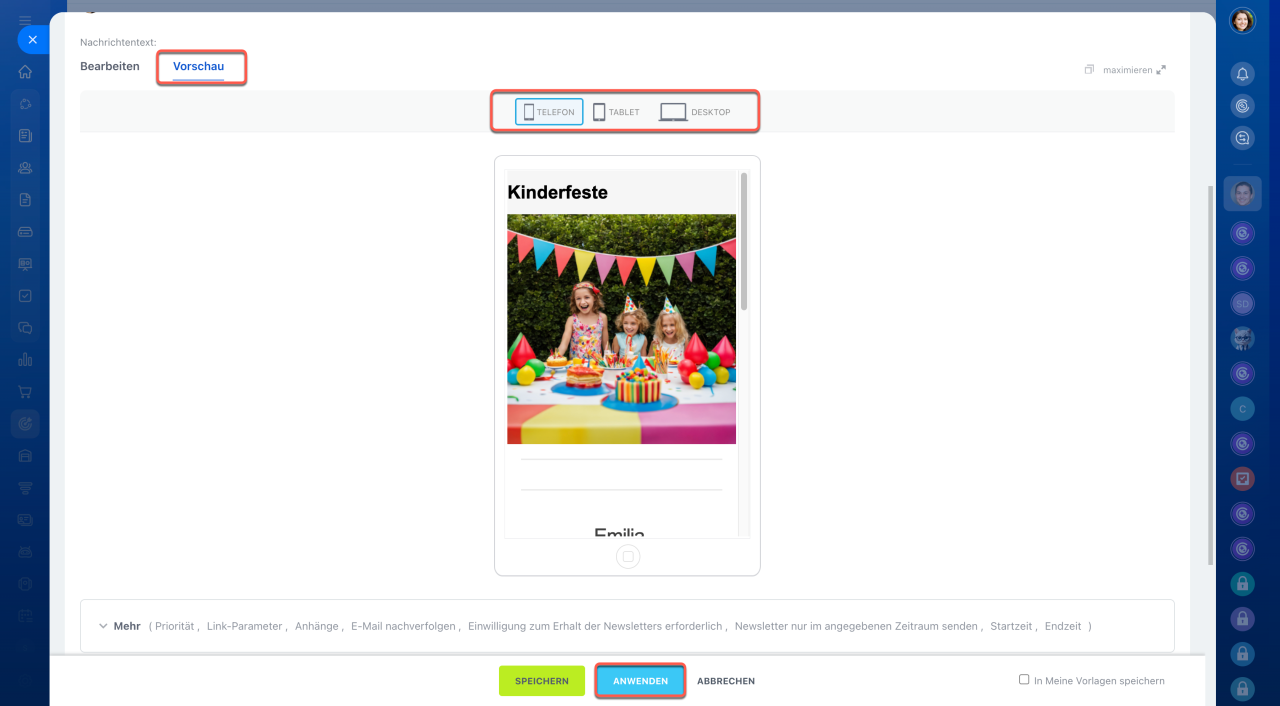
Task: Open the Tasks checkmark icon in left sidebar
Action: pyautogui.click(x=25, y=296)
